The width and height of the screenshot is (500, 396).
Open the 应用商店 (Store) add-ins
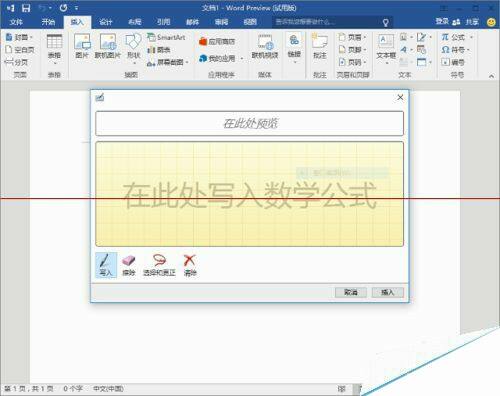coord(217,41)
